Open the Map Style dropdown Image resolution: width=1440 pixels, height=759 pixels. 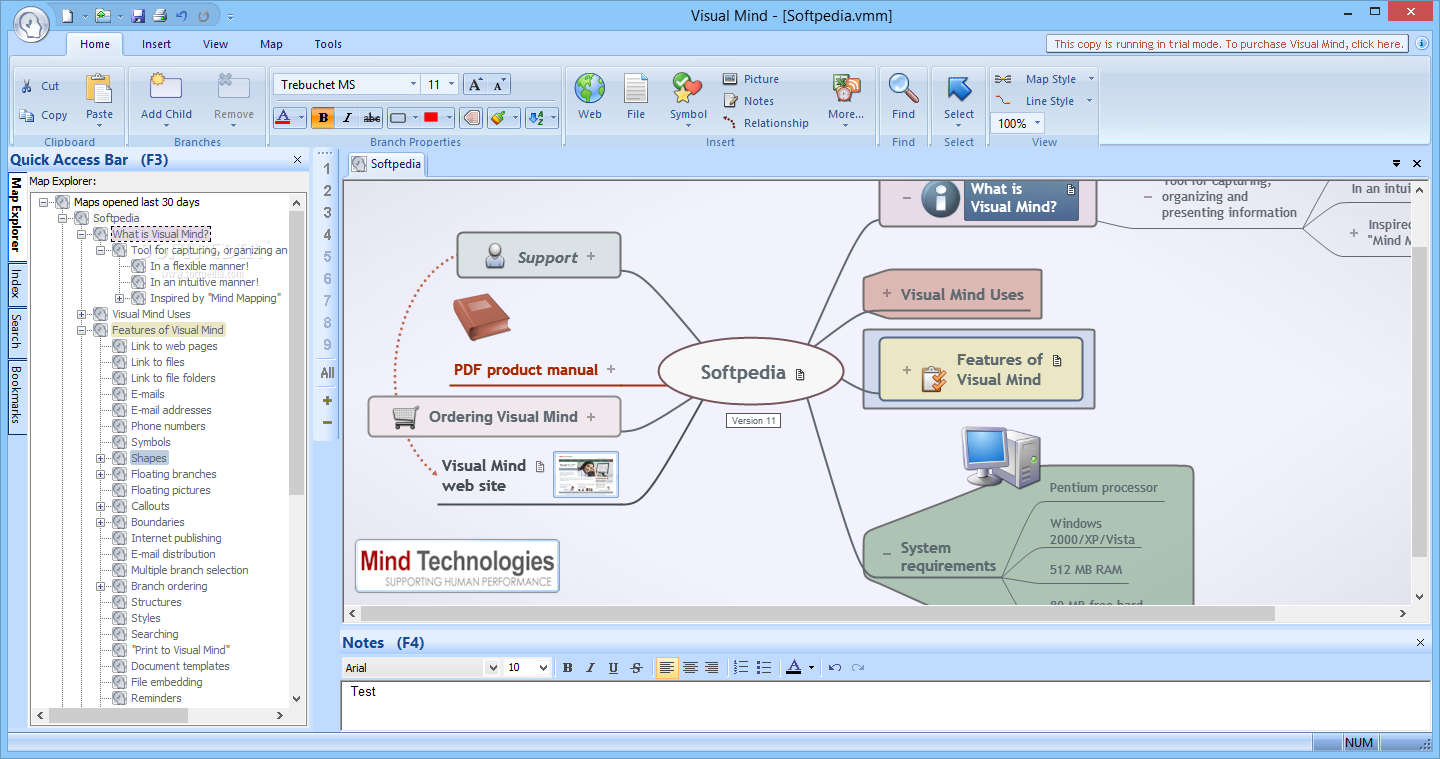(1091, 79)
